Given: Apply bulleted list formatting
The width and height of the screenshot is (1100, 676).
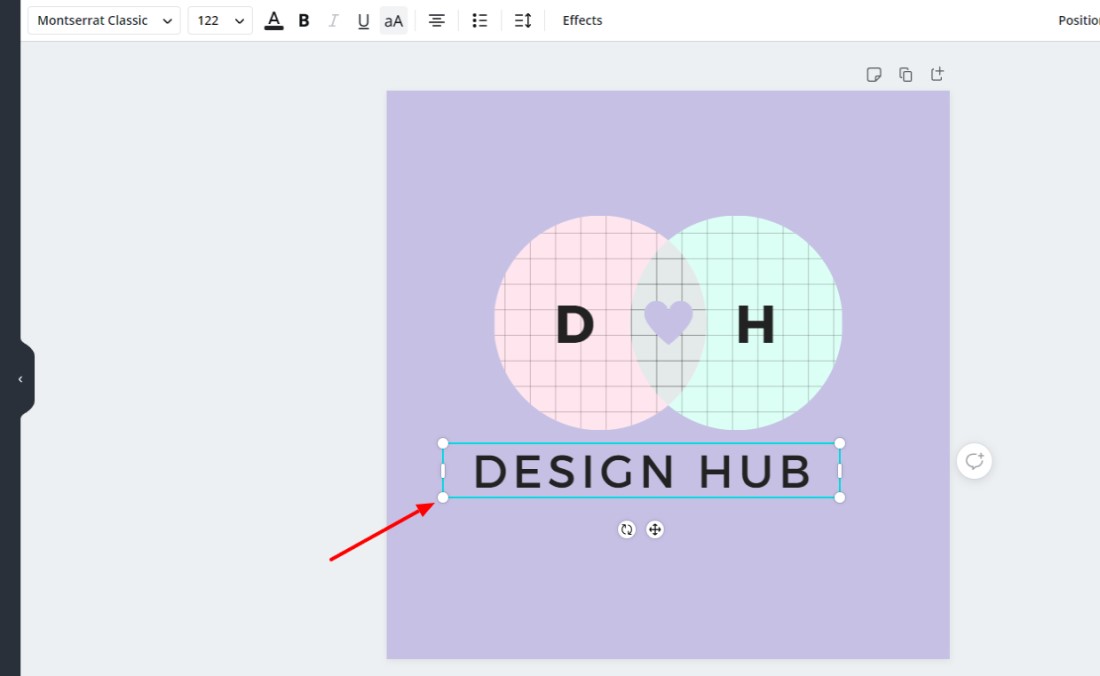Looking at the screenshot, I should (x=480, y=20).
